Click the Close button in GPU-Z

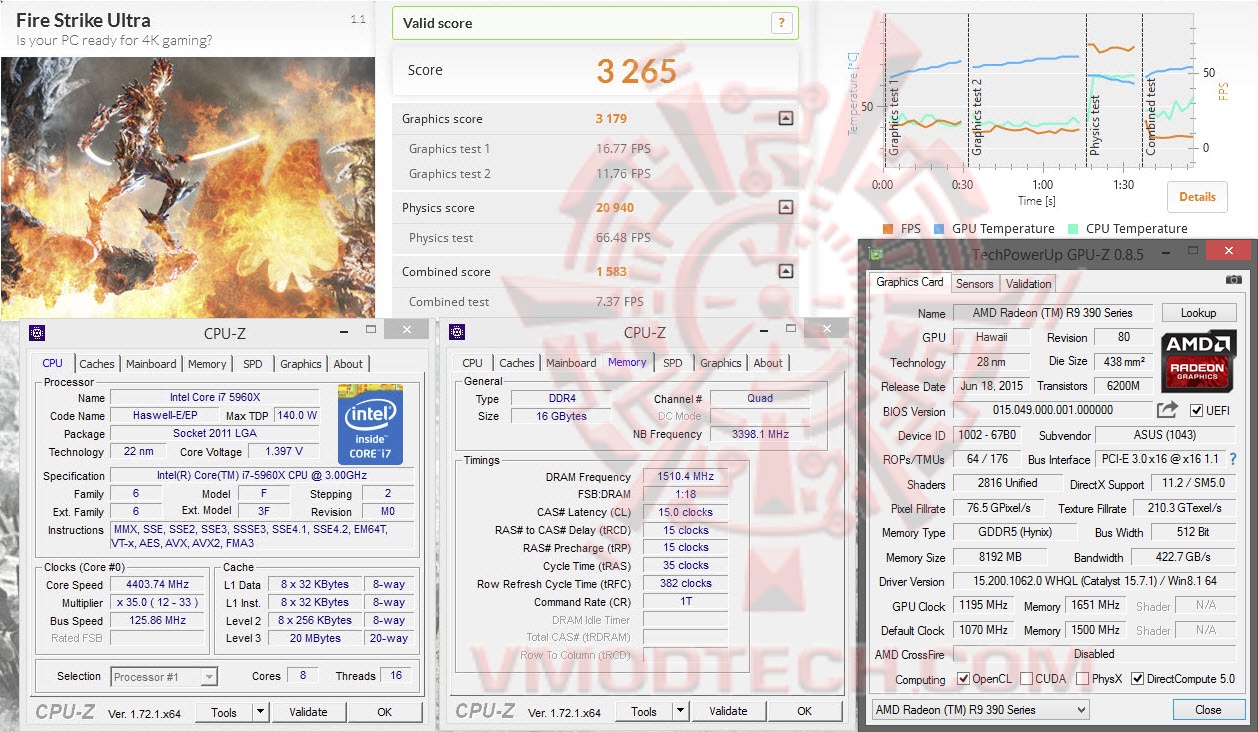point(1208,710)
